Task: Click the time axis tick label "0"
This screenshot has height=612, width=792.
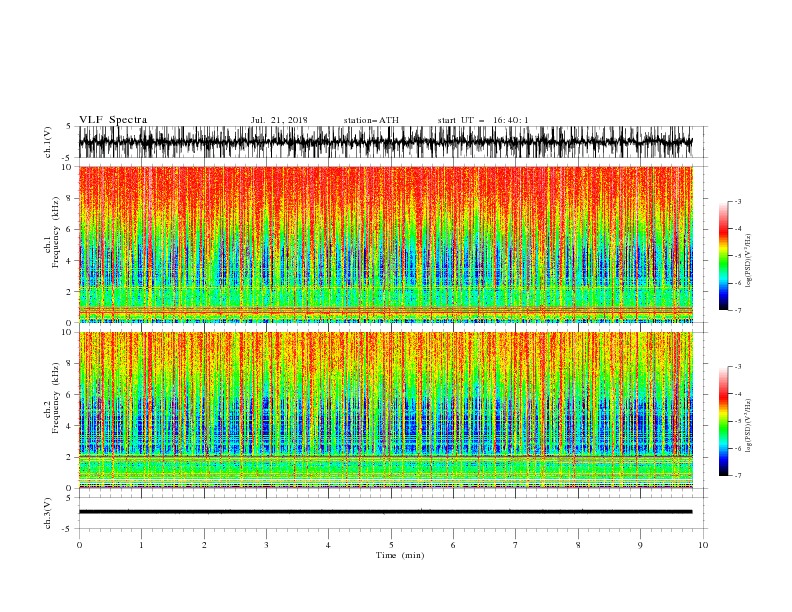Action: tap(79, 545)
